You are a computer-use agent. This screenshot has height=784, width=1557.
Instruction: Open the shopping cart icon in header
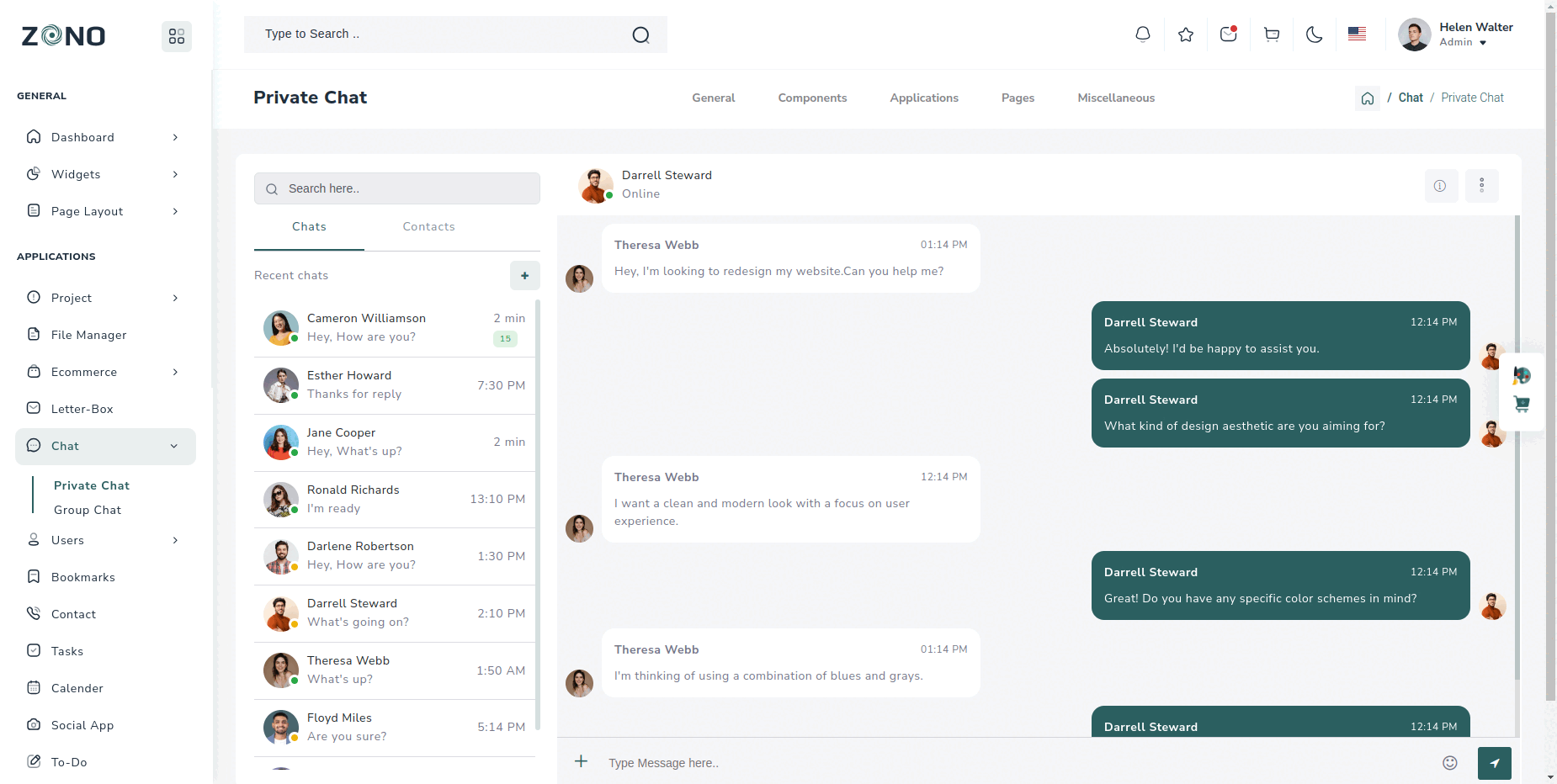tap(1271, 34)
